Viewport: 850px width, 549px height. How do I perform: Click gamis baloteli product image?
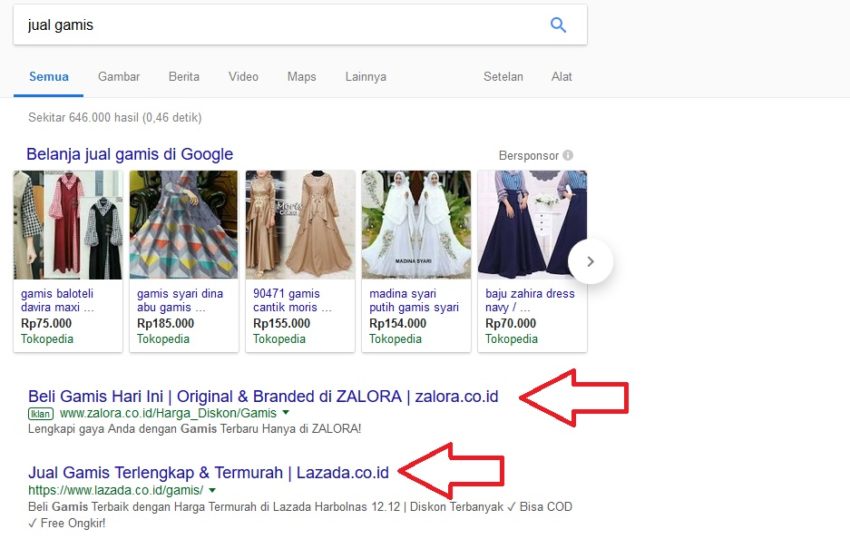pyautogui.click(x=68, y=225)
